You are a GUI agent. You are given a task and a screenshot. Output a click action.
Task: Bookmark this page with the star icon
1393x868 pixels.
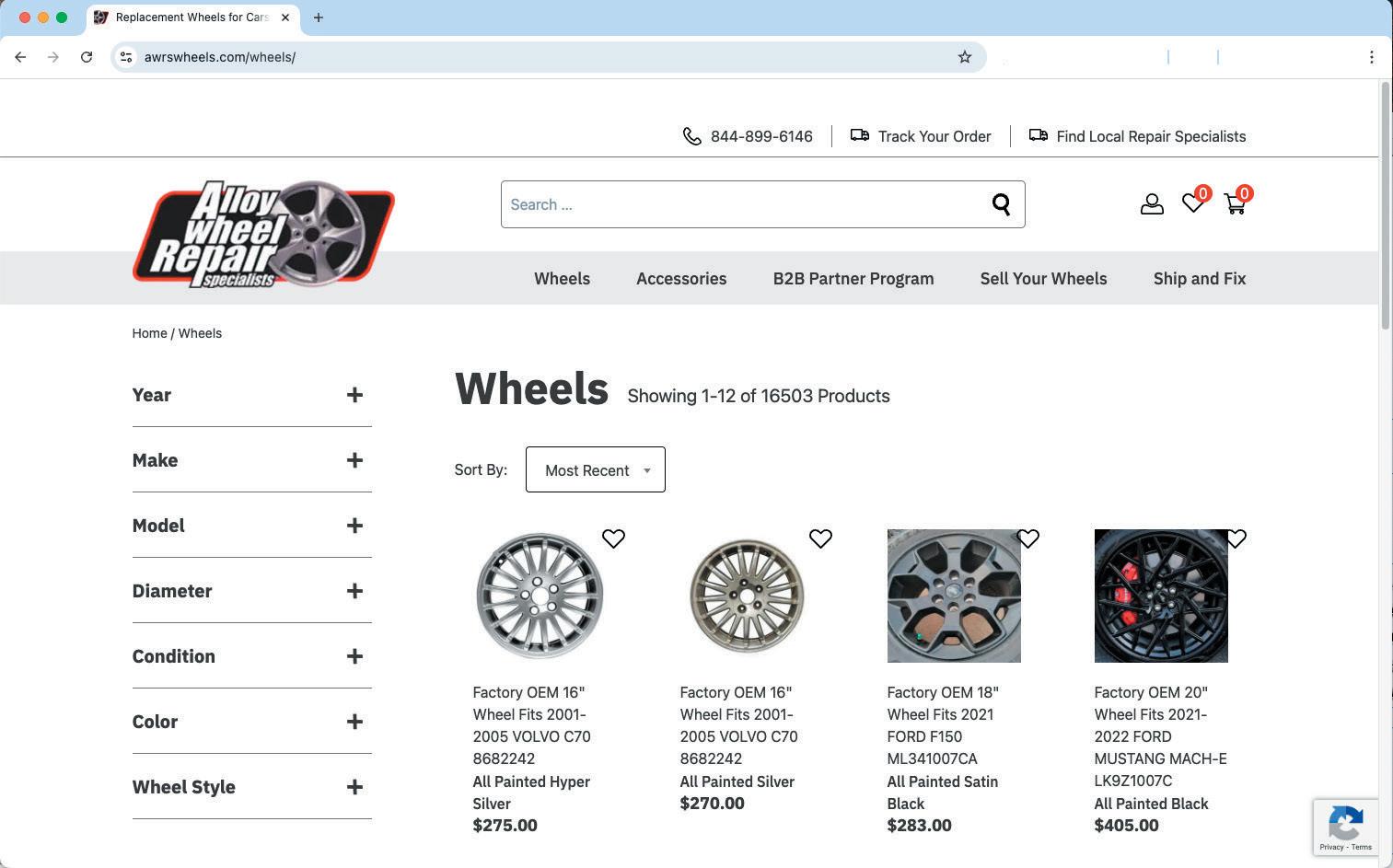tap(965, 57)
